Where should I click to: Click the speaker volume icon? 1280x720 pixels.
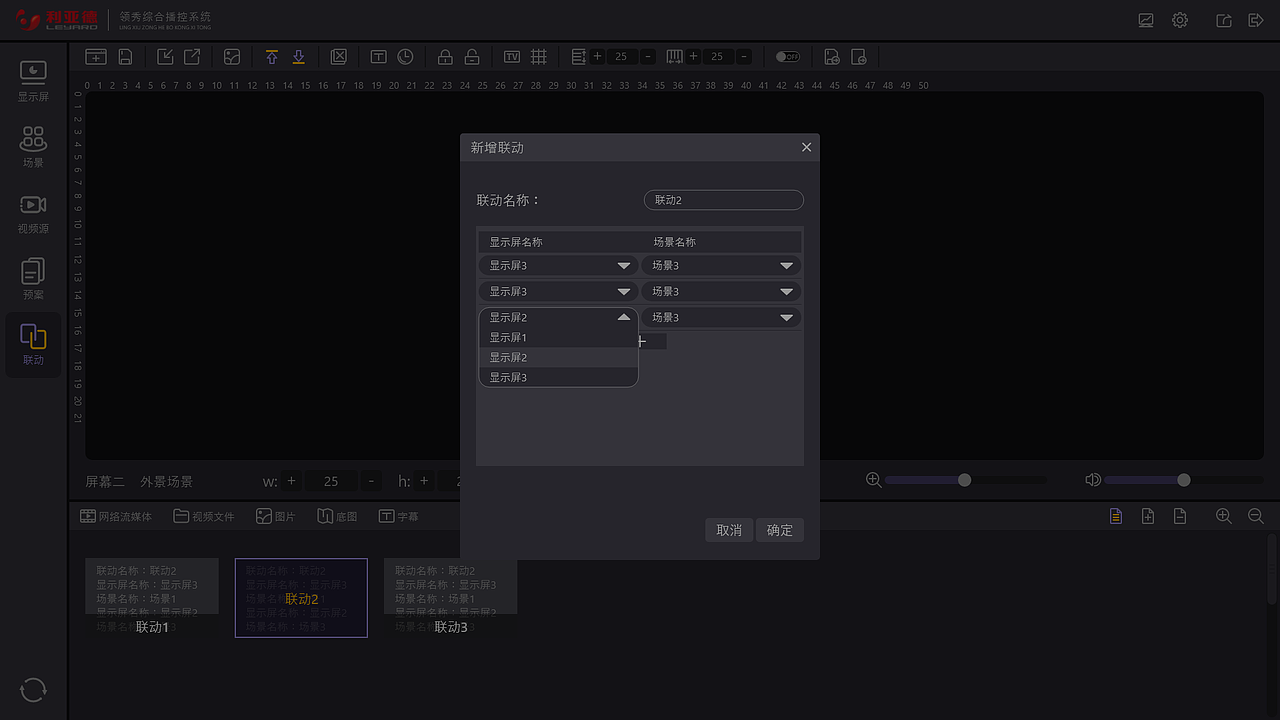click(x=1093, y=480)
